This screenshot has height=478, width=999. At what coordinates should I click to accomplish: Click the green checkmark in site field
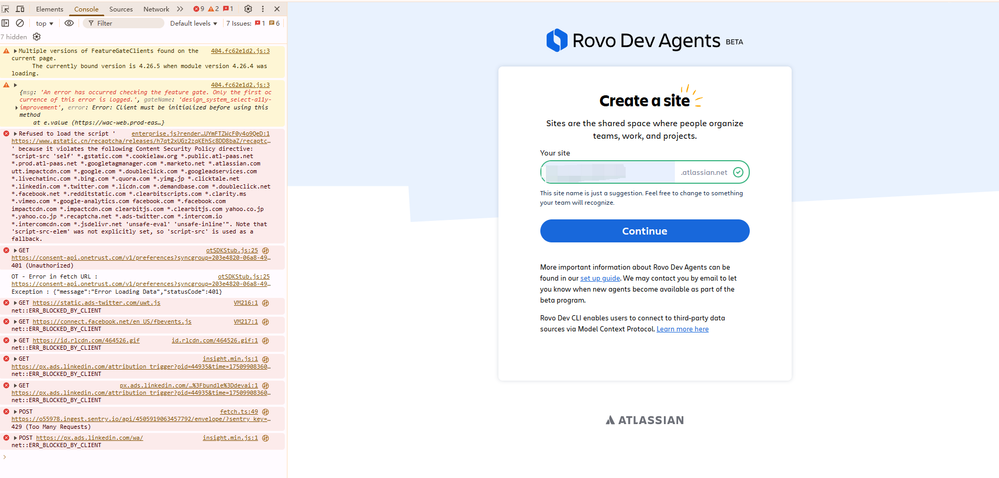click(738, 172)
